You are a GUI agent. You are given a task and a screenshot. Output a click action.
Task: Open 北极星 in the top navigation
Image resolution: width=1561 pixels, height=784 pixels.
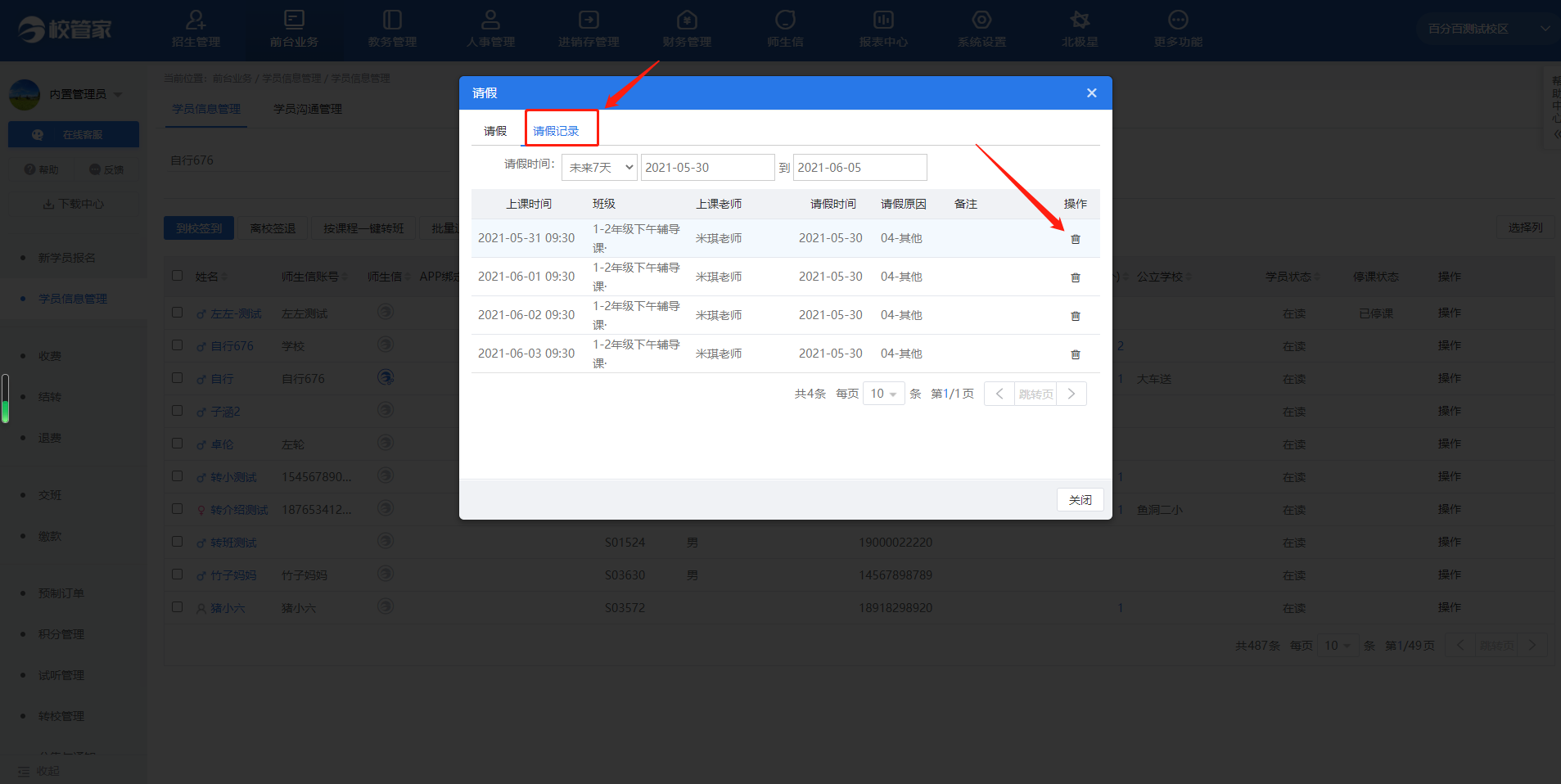coord(1080,29)
